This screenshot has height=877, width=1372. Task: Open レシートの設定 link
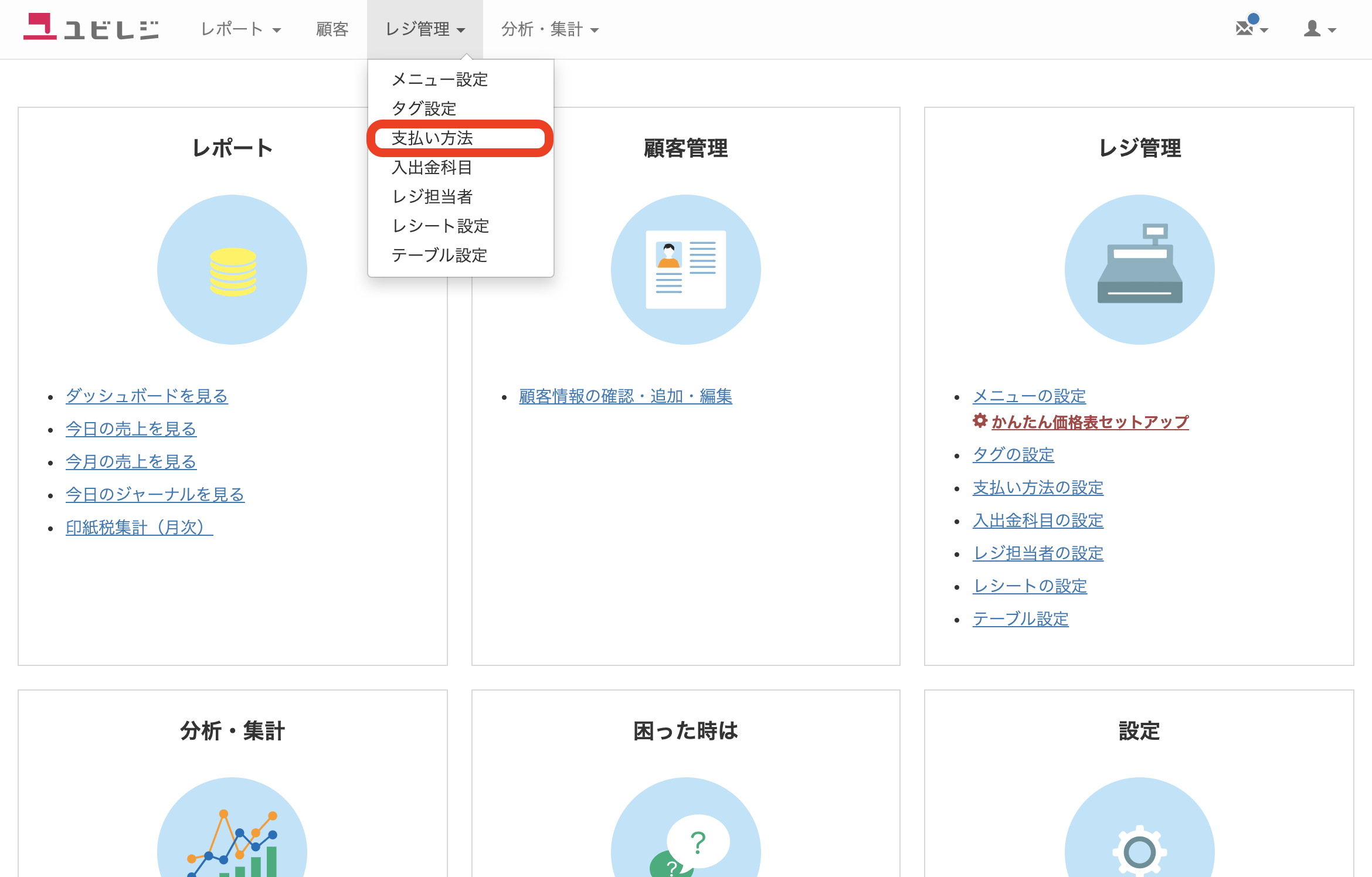tap(1030, 586)
